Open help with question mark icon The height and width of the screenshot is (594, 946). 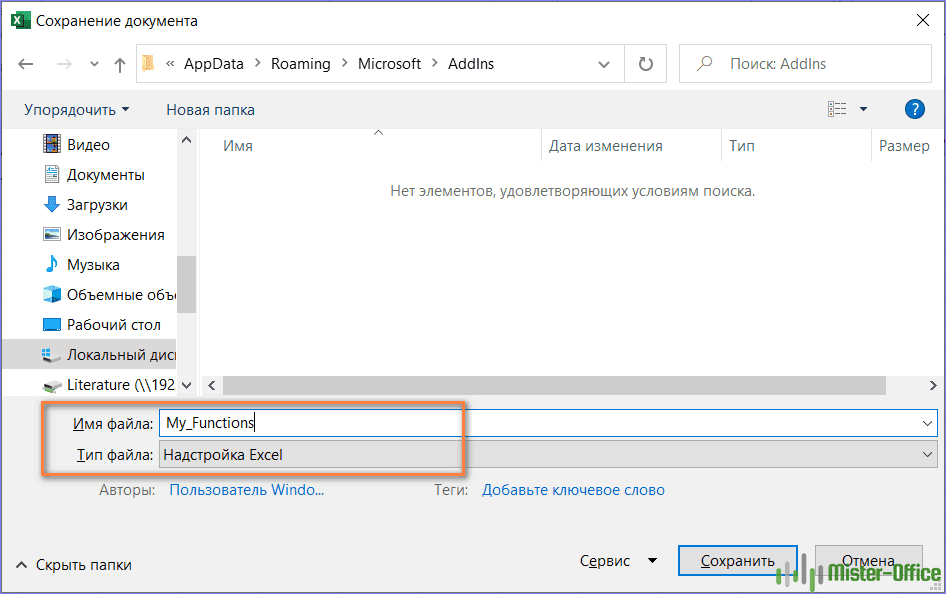[x=914, y=109]
